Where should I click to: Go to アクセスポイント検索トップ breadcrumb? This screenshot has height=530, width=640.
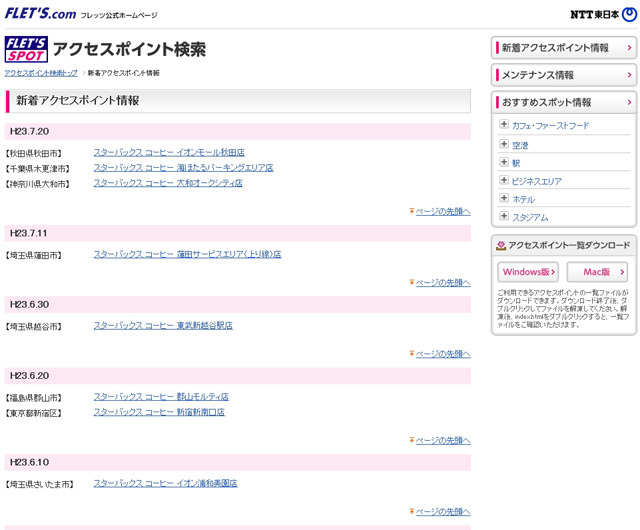[x=41, y=73]
